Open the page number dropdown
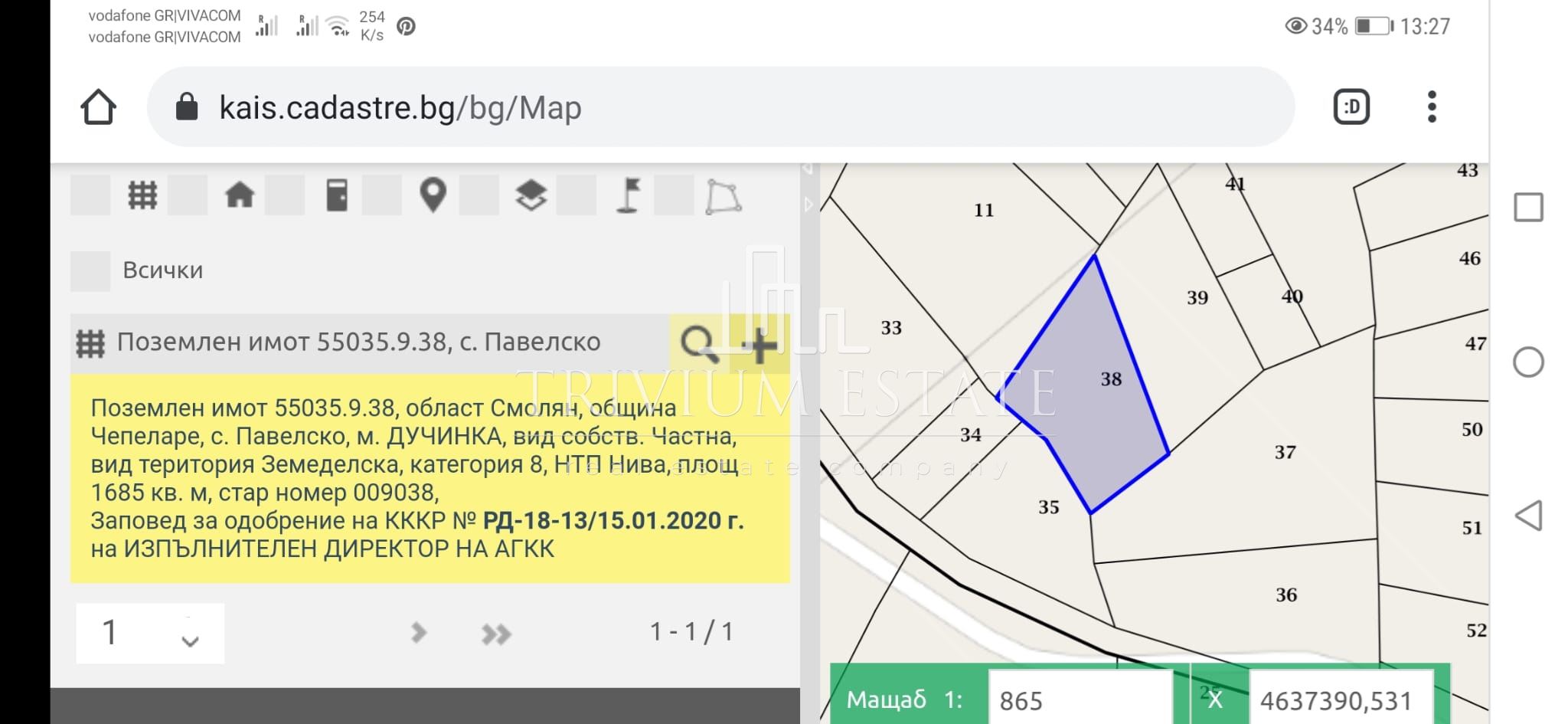This screenshot has height=724, width=1568. 150,634
